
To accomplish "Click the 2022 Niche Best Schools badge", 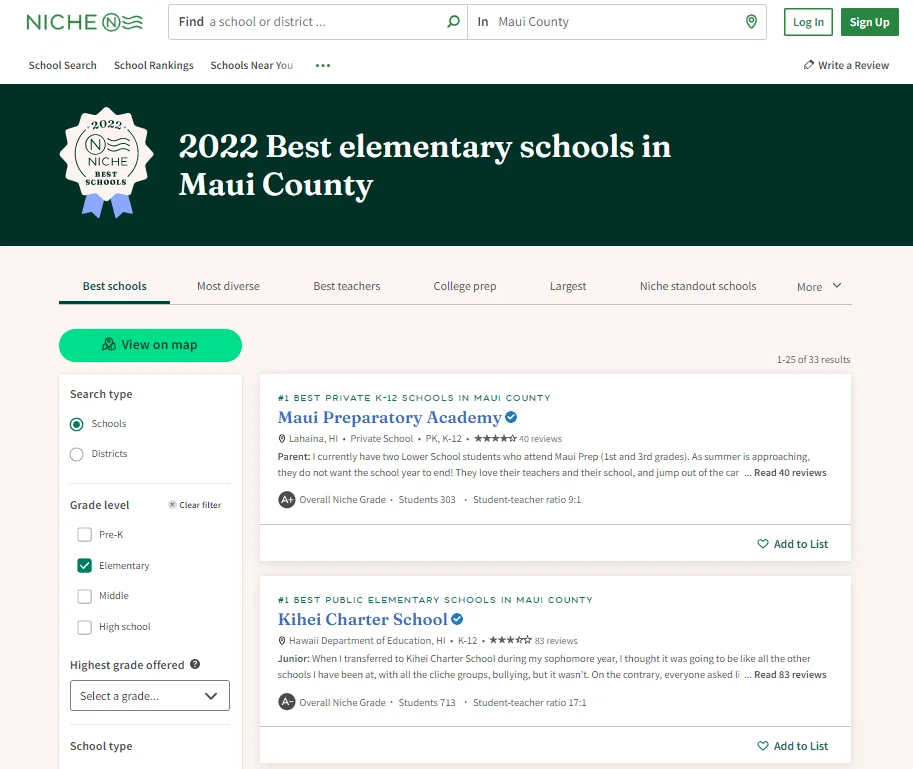I will point(107,162).
